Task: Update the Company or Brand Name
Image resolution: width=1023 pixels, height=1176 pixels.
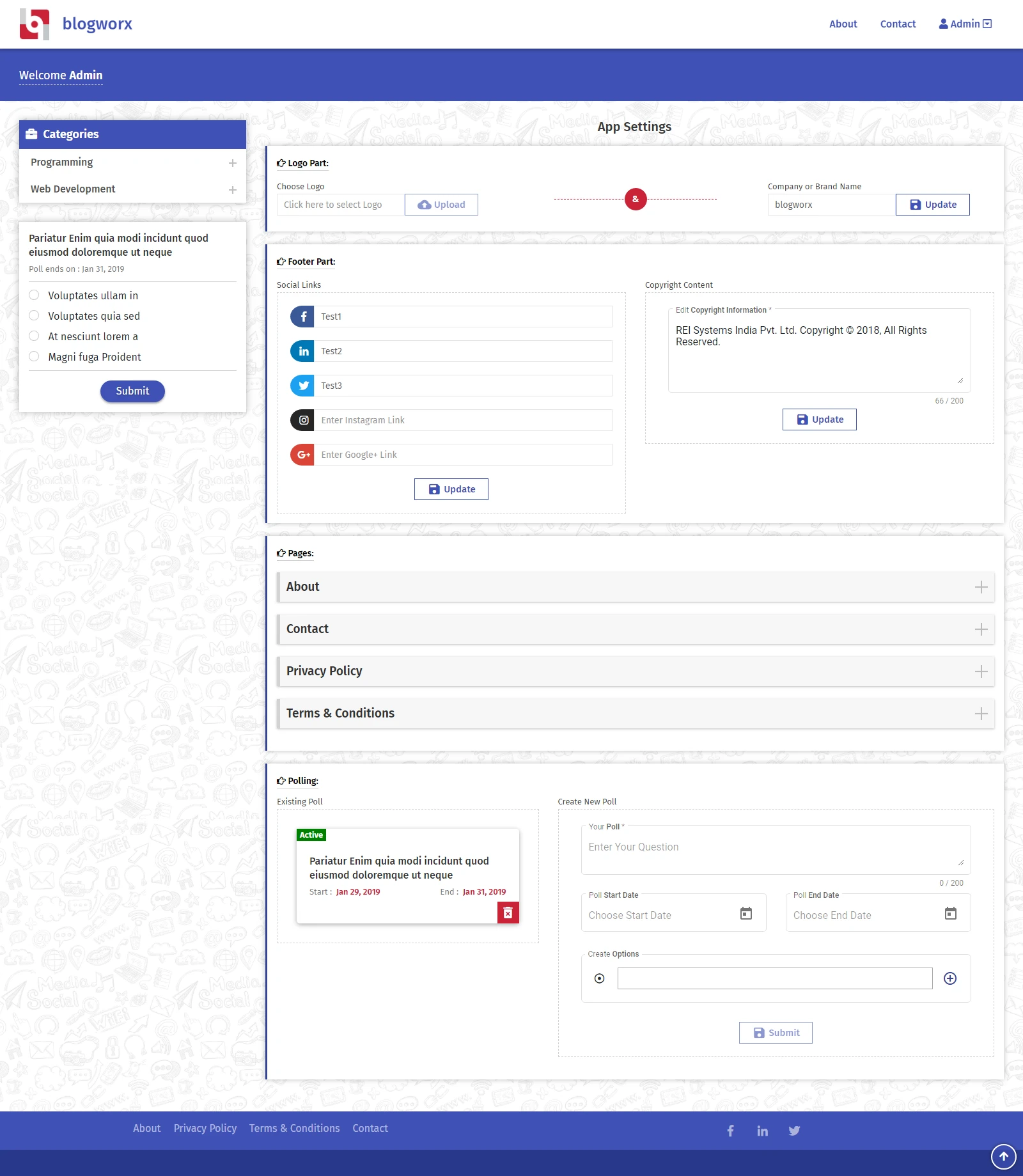Action: click(933, 205)
